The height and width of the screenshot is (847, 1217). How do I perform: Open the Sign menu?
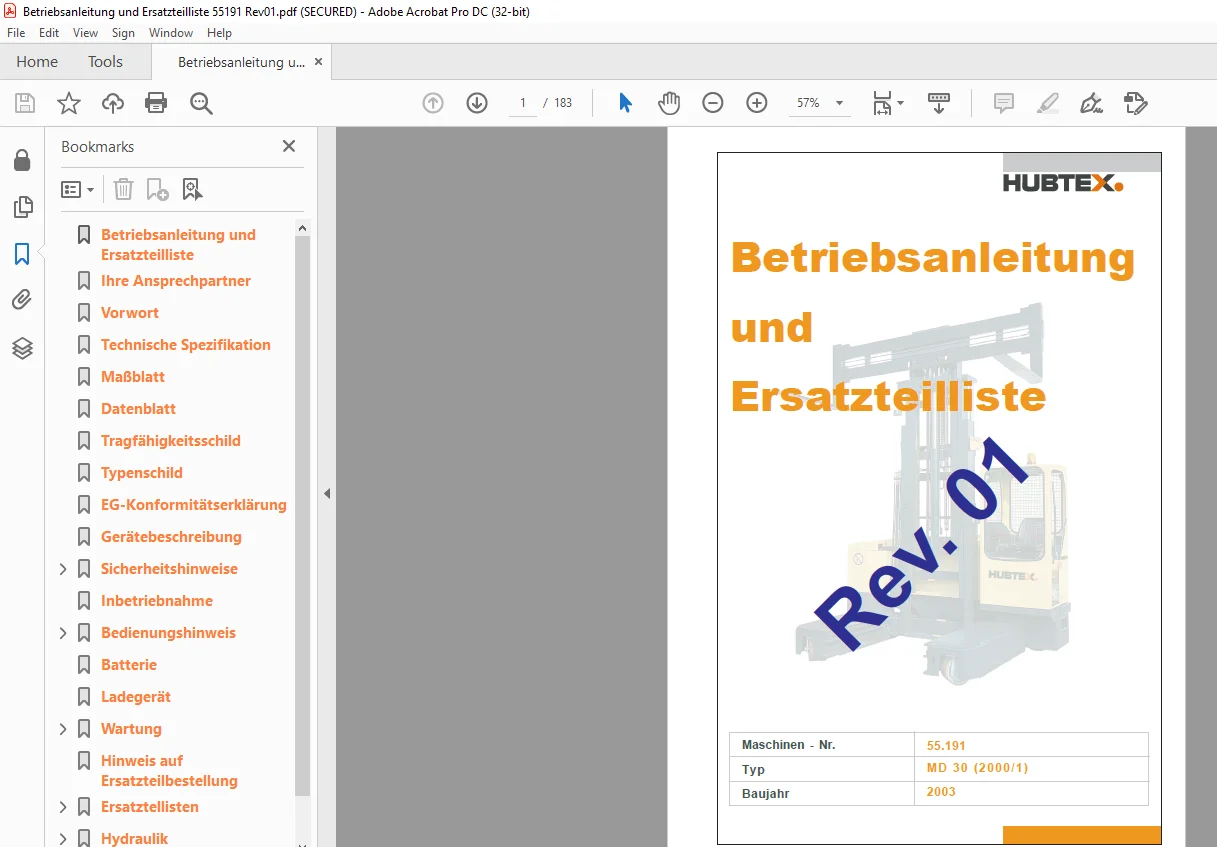click(x=123, y=33)
